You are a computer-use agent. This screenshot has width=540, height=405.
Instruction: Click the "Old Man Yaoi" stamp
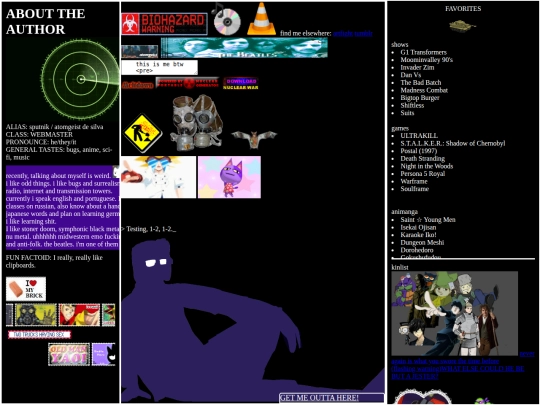[x=69, y=354]
